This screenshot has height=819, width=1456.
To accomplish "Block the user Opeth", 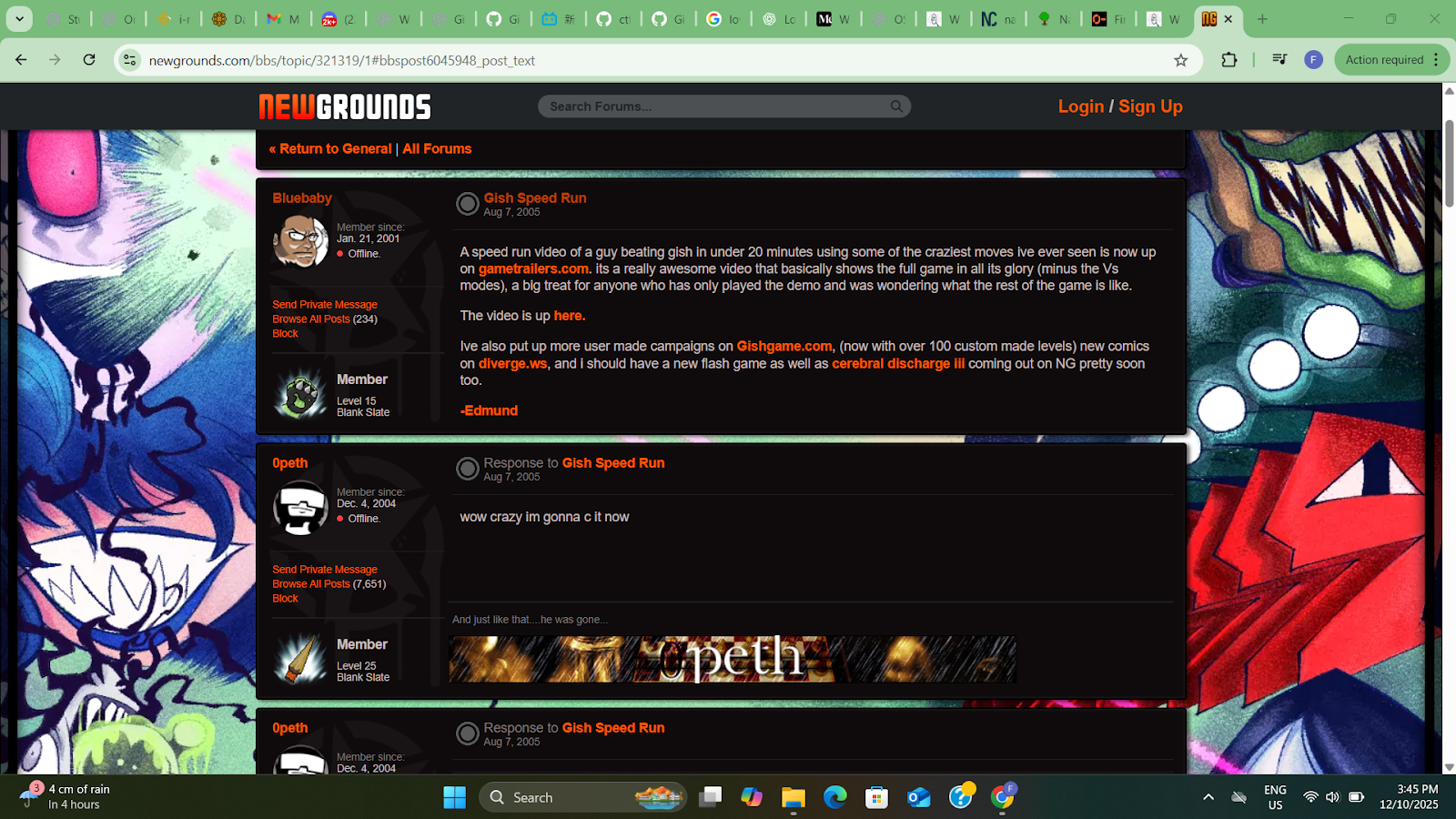I will coord(285,599).
